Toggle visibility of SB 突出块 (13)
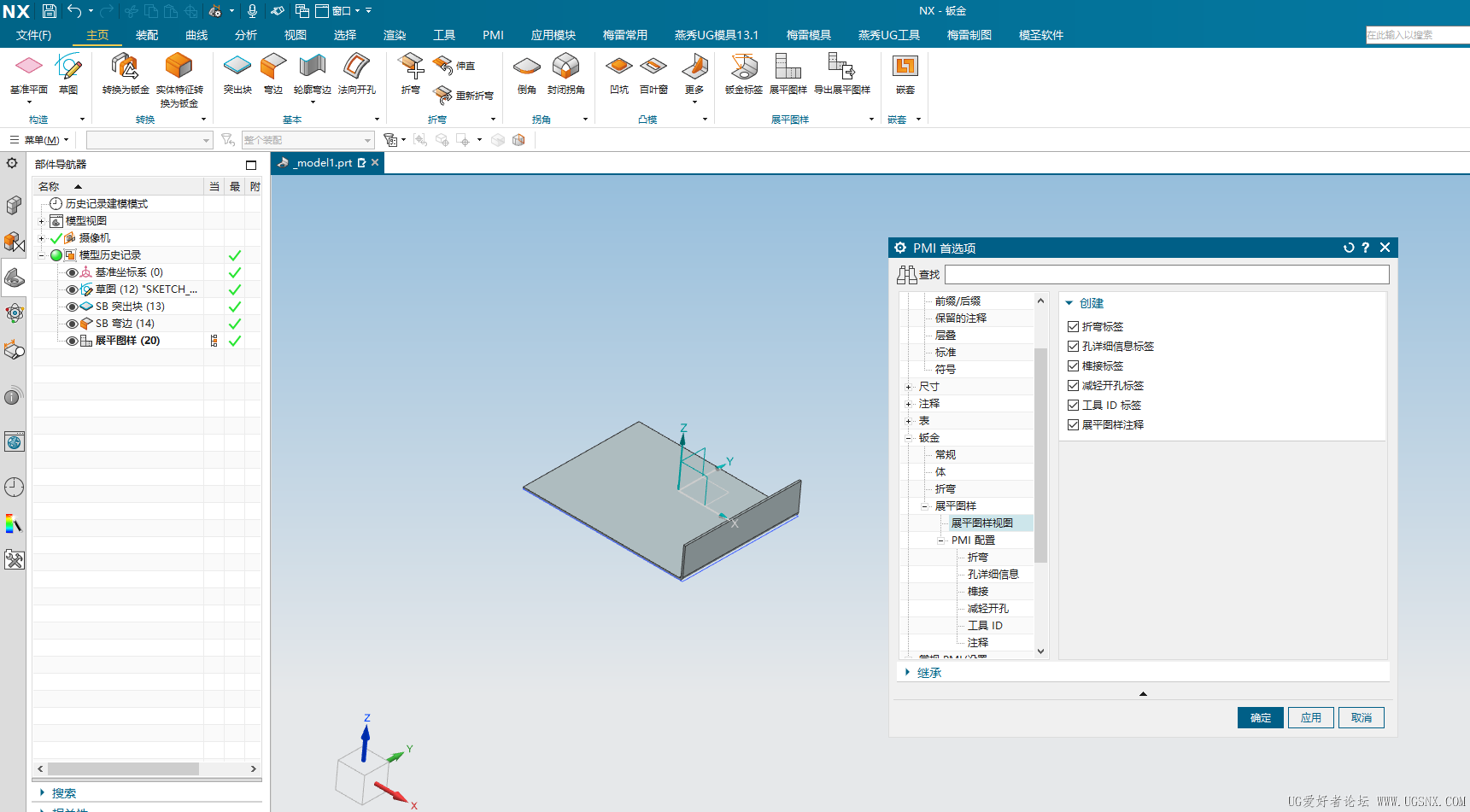The width and height of the screenshot is (1470, 812). 72,307
